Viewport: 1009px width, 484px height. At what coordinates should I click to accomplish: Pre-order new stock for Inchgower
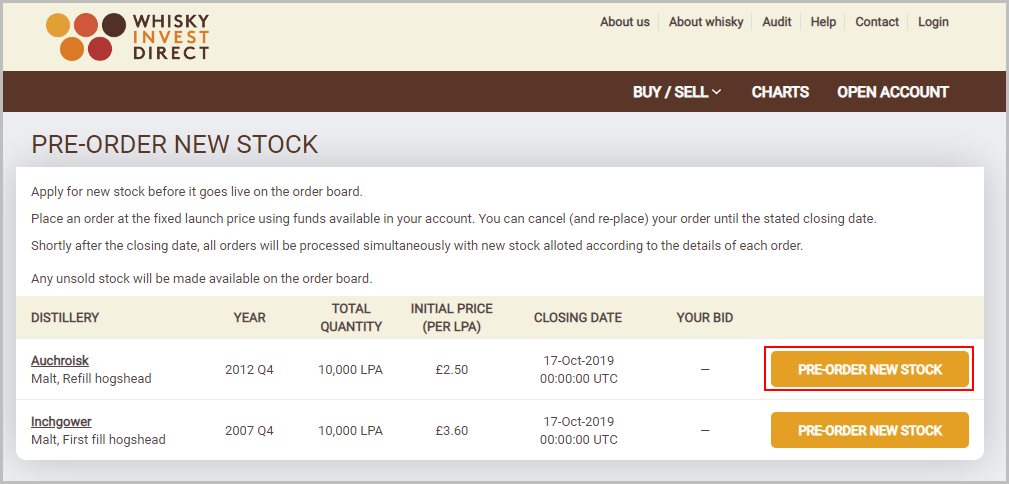coord(869,431)
